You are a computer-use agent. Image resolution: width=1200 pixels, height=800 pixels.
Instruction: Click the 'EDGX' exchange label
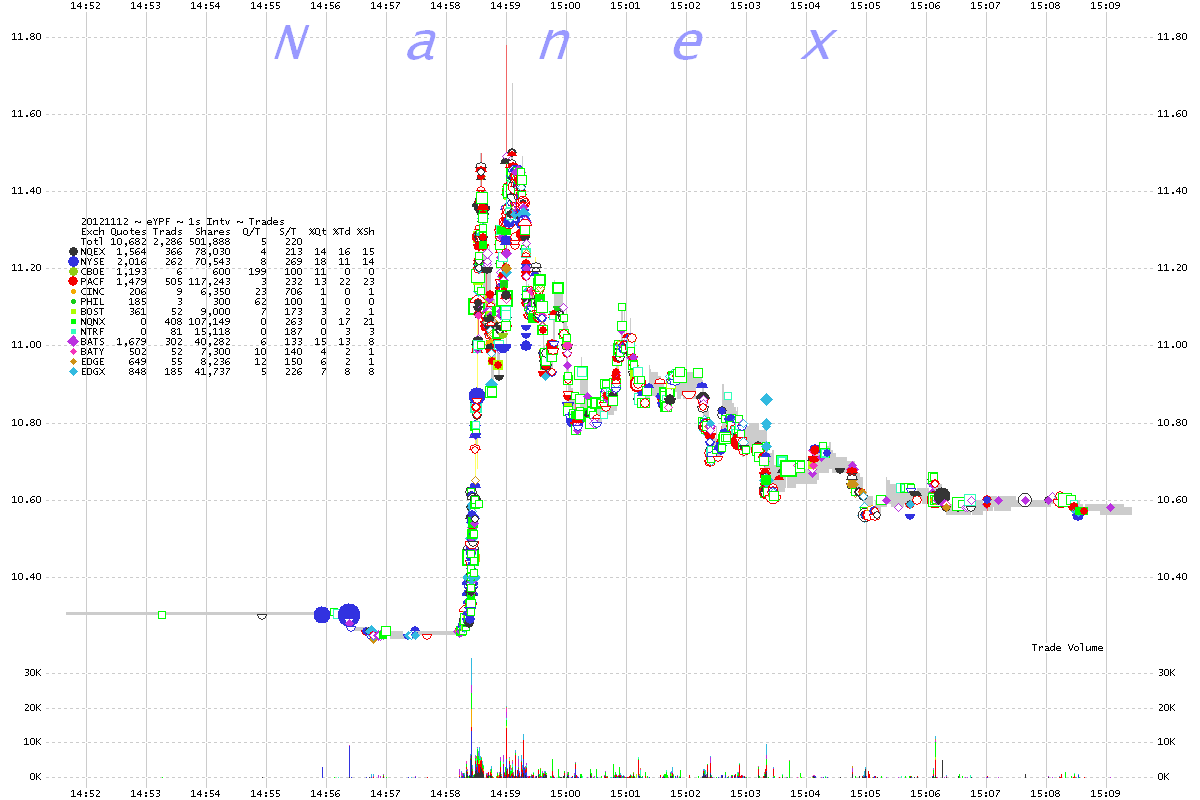(92, 371)
